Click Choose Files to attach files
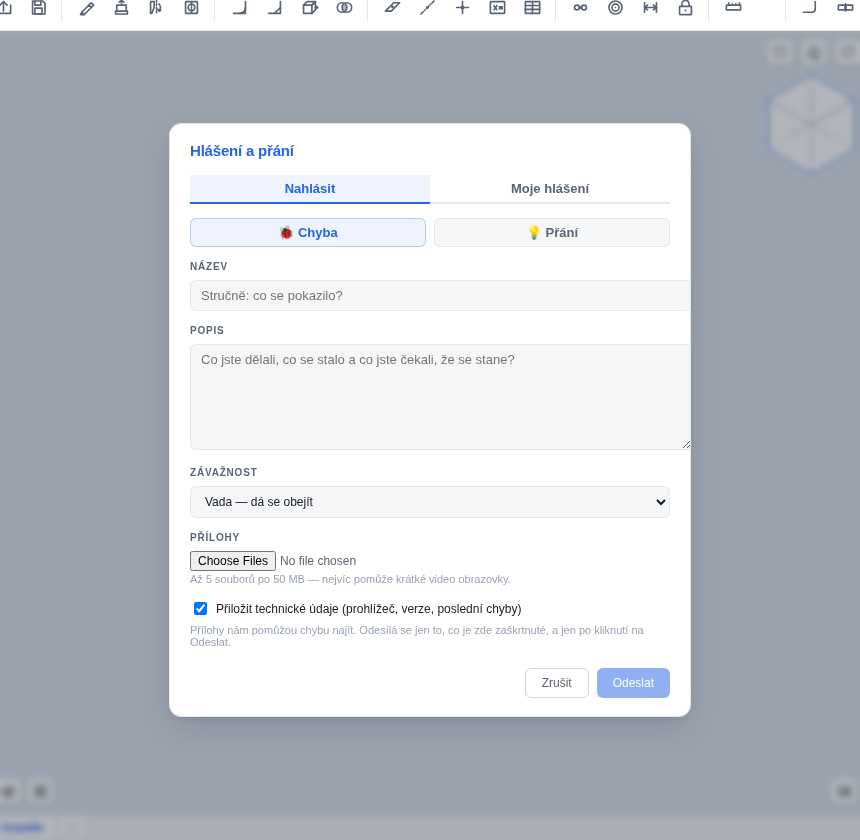860x840 pixels. 233,561
